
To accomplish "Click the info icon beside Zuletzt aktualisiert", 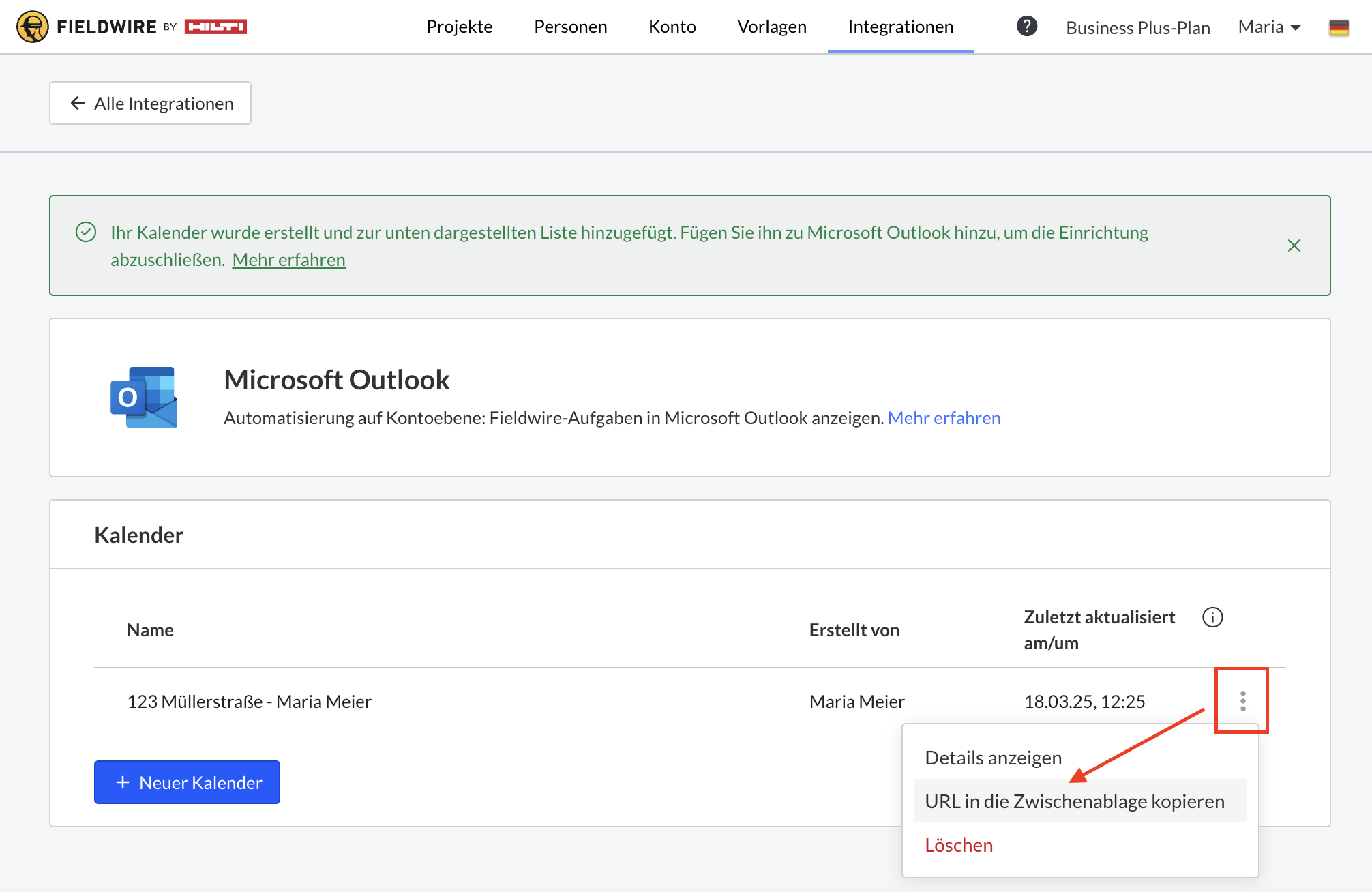I will [1212, 617].
